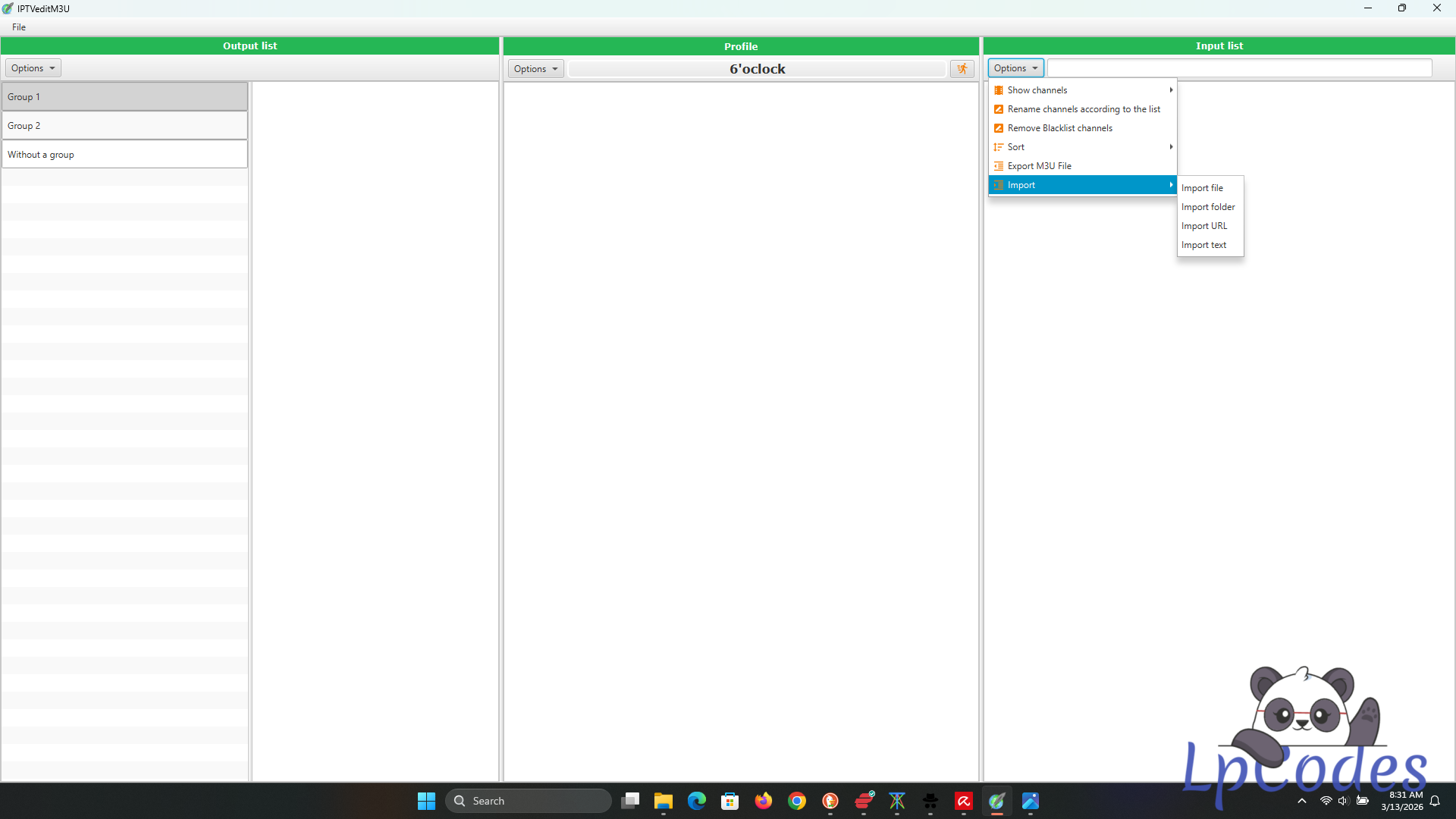Click the Sort menu icon
Image resolution: width=1456 pixels, height=819 pixels.
(x=999, y=147)
